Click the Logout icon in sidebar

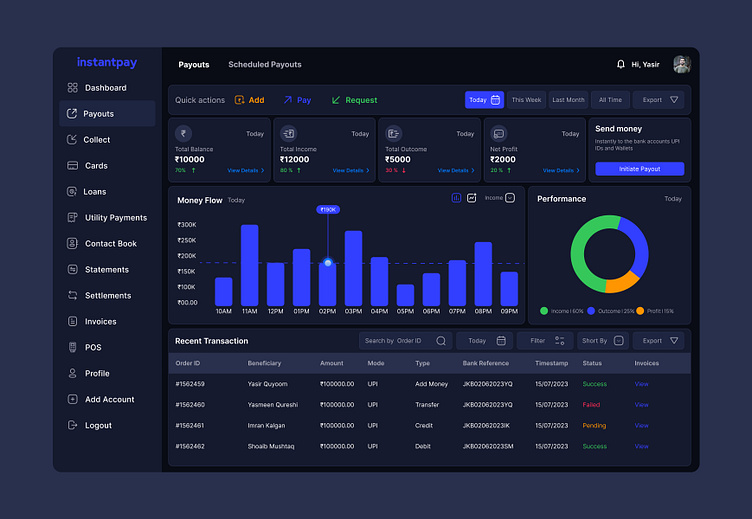pos(72,425)
